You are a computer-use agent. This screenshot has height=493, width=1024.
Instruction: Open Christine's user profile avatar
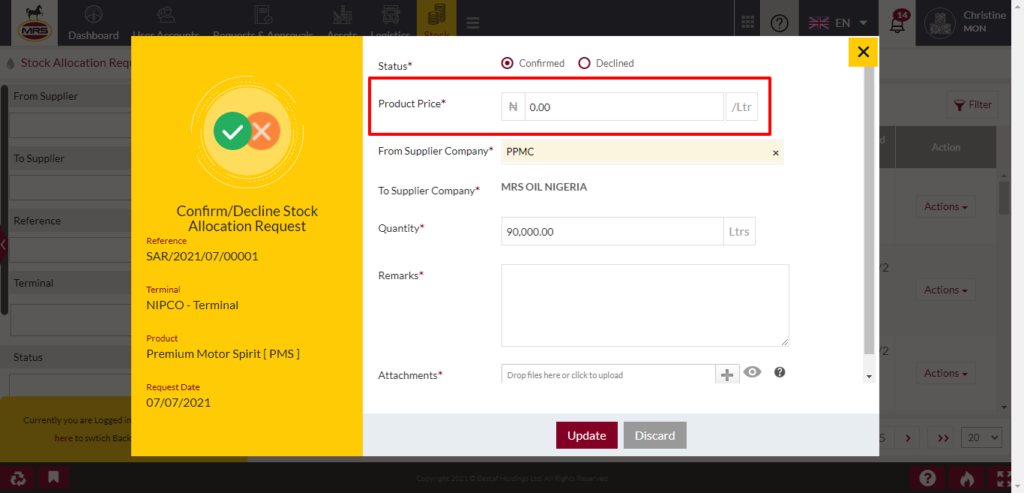click(x=942, y=23)
